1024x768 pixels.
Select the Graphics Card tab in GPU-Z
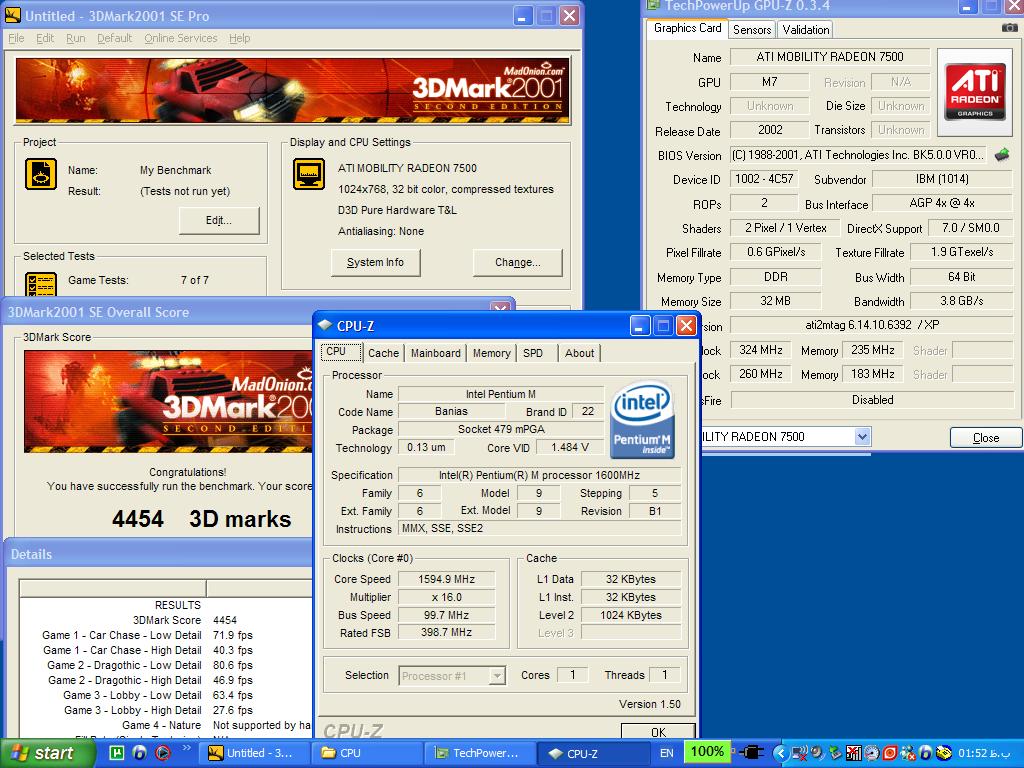688,28
